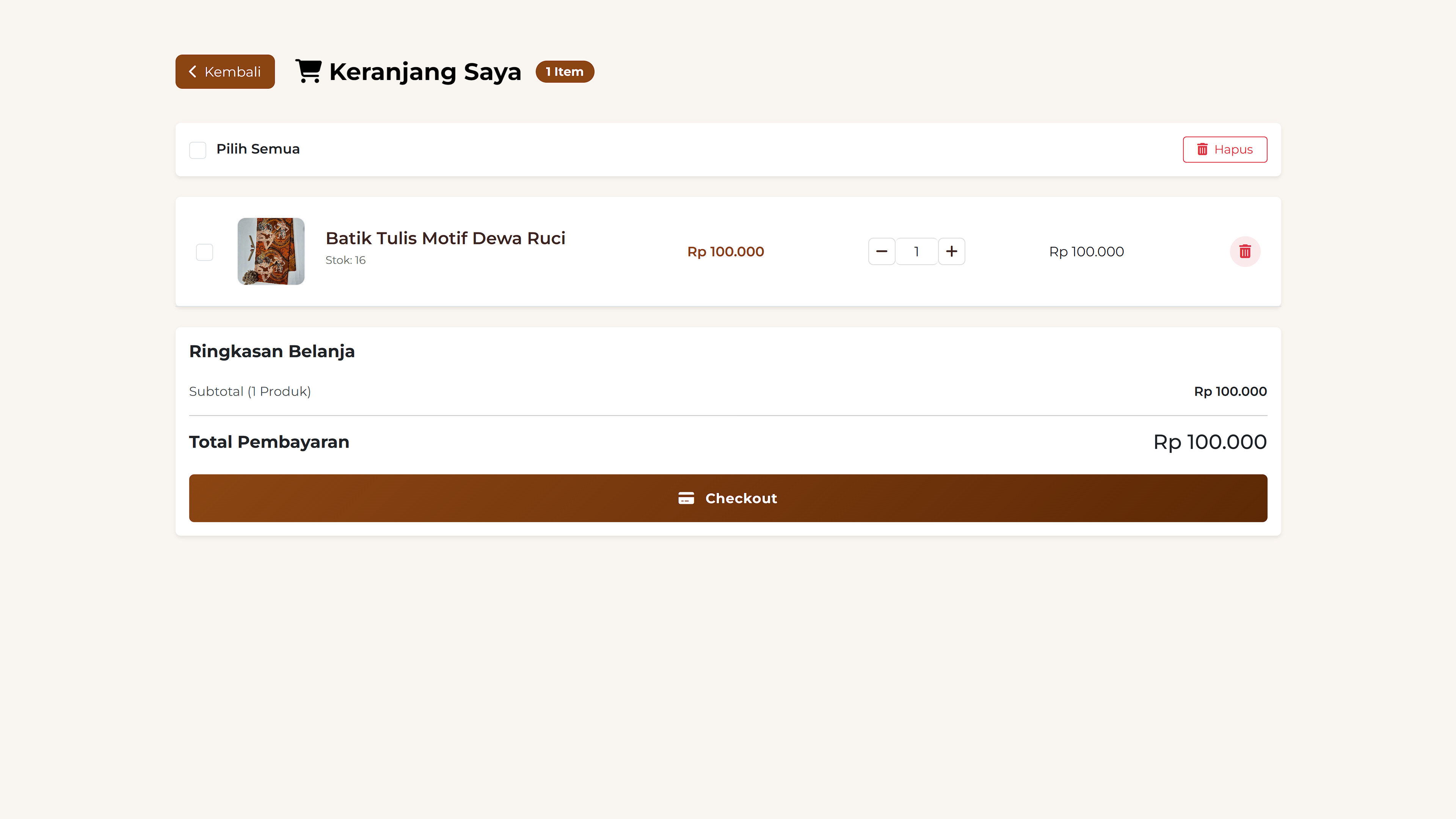Open the Batik Dewa Ruci product thumbnail
This screenshot has height=819, width=1456.
coord(271,251)
